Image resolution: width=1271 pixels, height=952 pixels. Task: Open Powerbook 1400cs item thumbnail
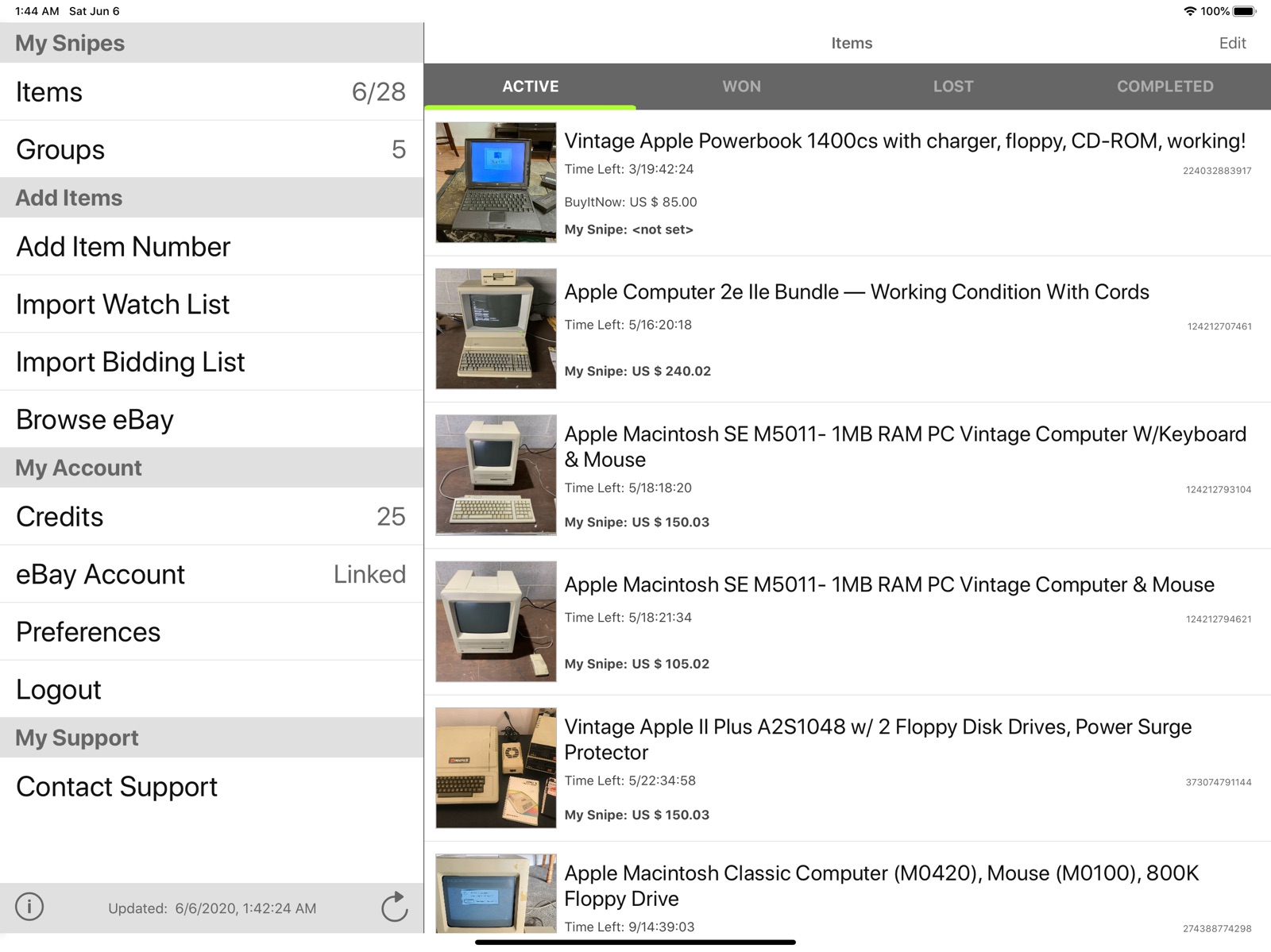pos(496,183)
